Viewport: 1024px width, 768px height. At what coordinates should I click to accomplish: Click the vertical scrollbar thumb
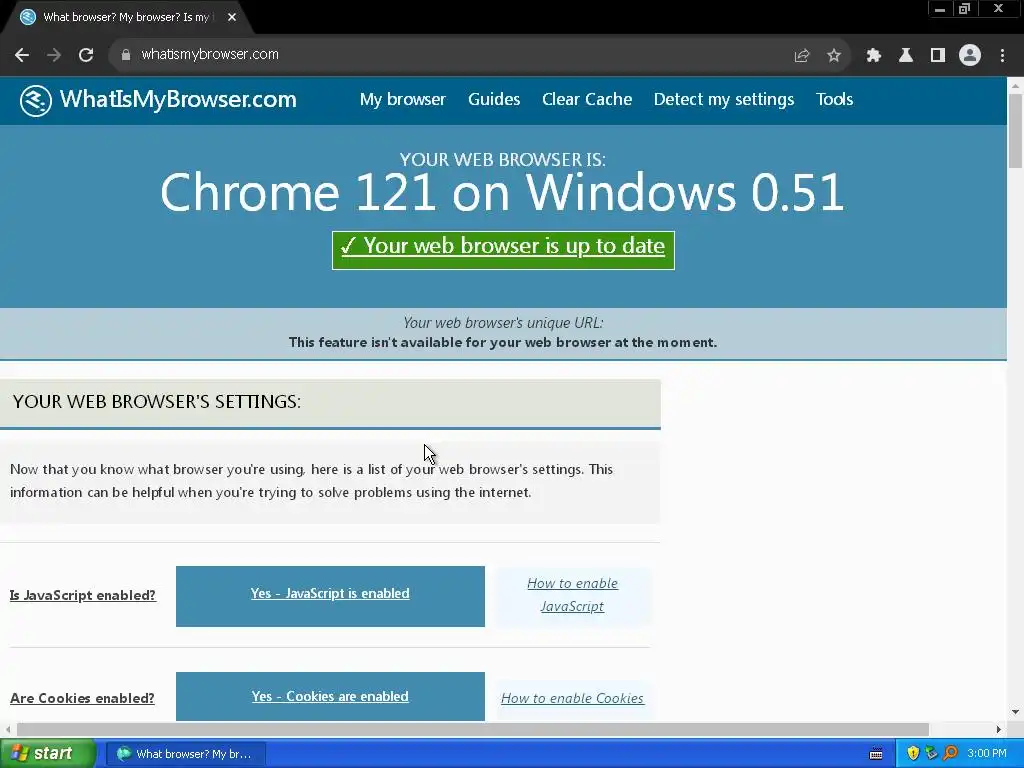coord(1016,131)
